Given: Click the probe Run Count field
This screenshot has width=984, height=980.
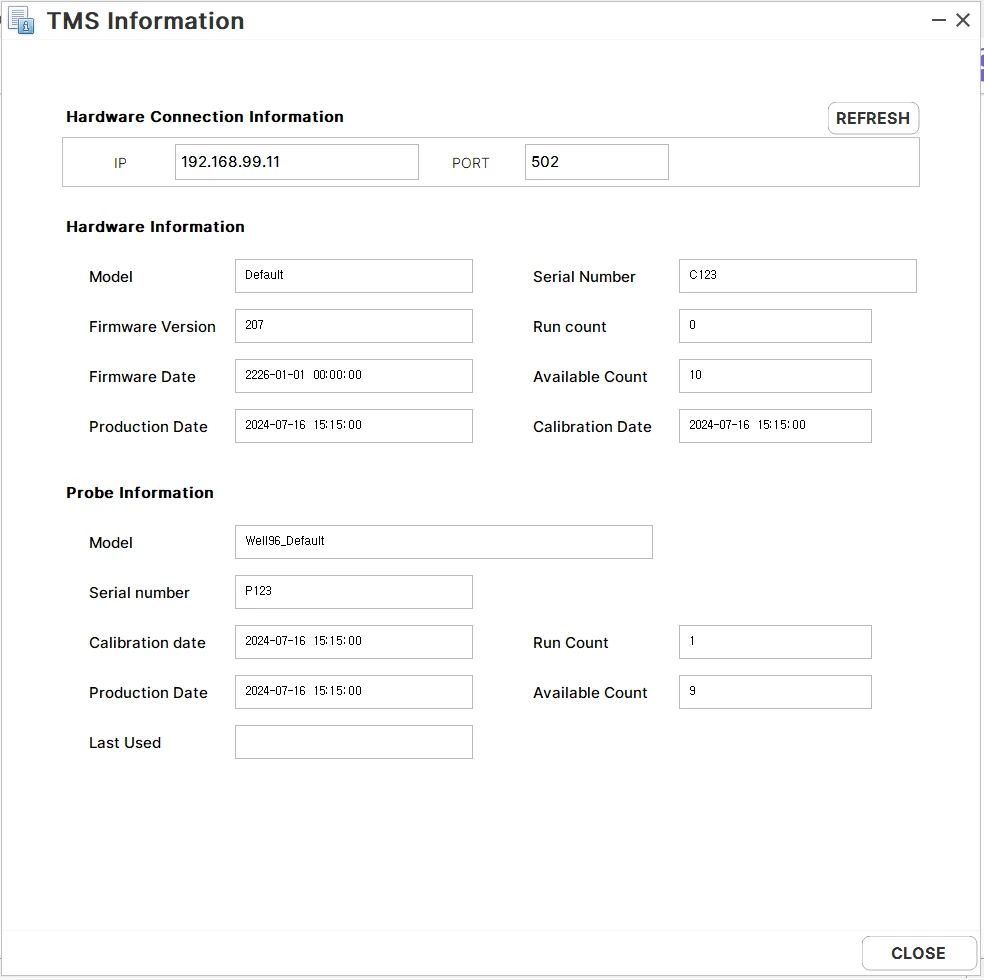Looking at the screenshot, I should (775, 642).
